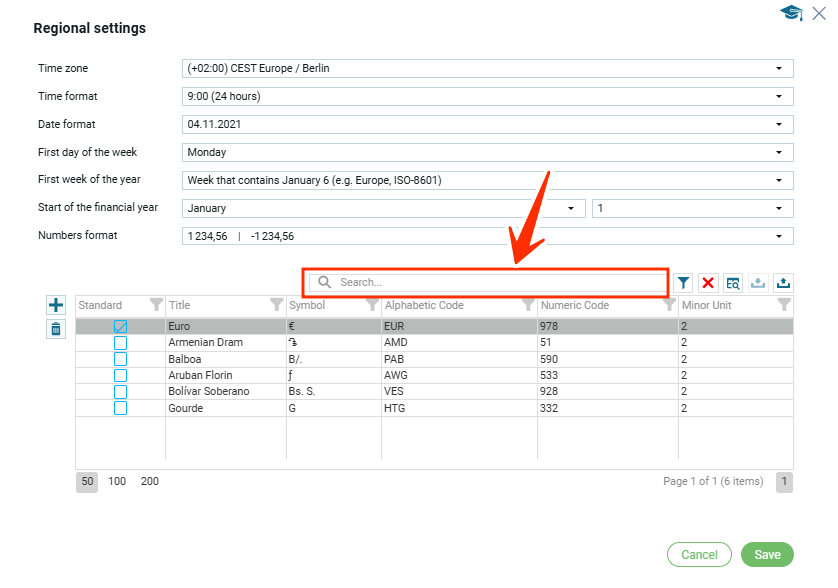
Task: Select 200 items per page
Action: tap(150, 482)
